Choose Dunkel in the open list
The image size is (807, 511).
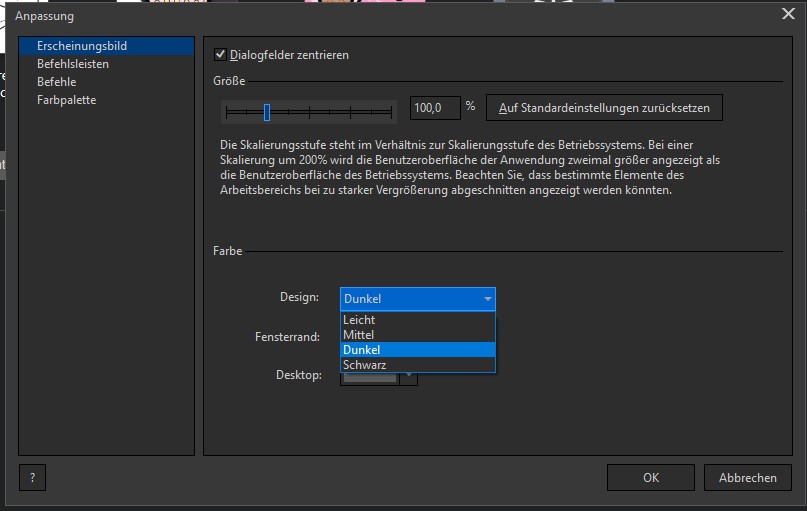(417, 350)
